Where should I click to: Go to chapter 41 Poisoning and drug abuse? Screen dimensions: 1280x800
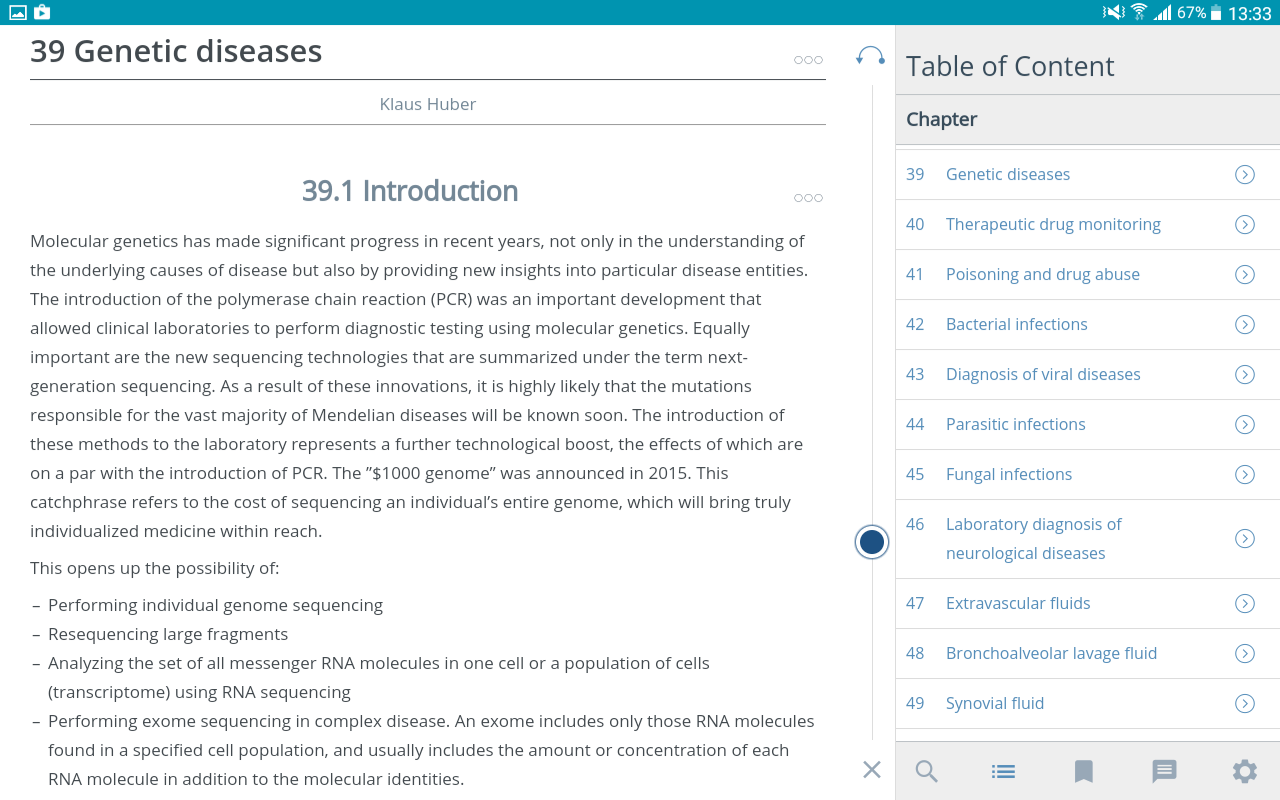point(1042,275)
